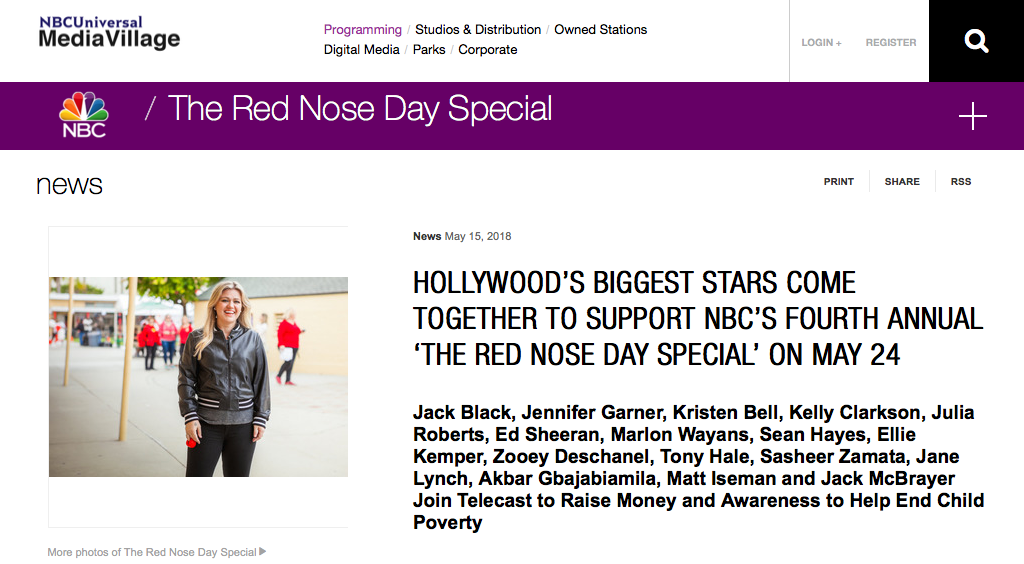Click the arrow next to More photos
1024x564 pixels.
coord(263,552)
